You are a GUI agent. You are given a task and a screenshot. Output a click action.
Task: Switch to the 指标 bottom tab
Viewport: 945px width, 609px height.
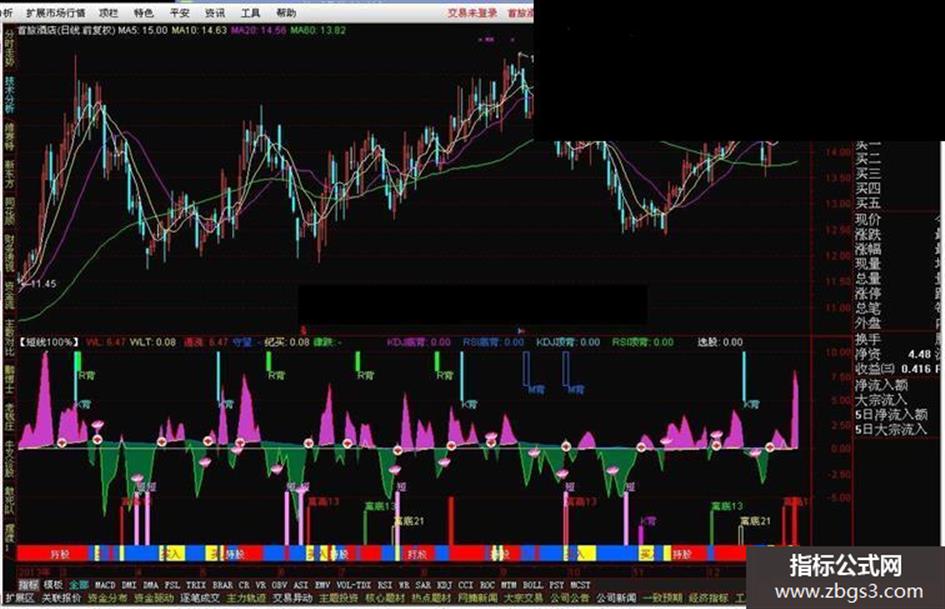point(28,585)
